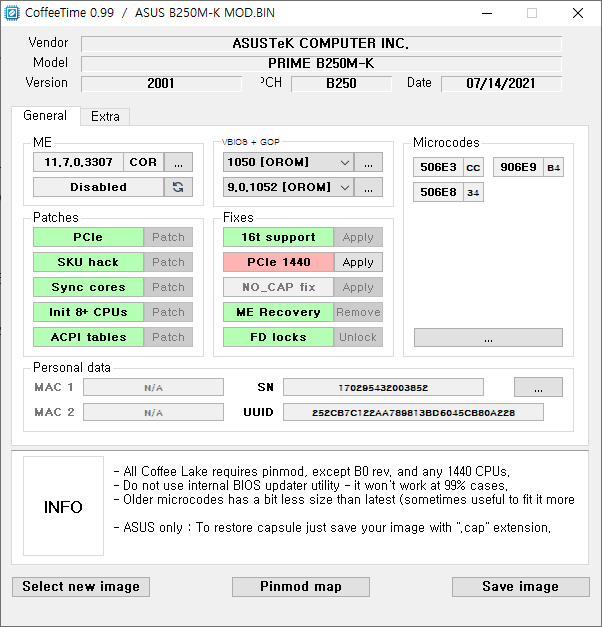602x627 pixels.
Task: Click the Model PRIME B250M-K field
Action: click(321, 64)
